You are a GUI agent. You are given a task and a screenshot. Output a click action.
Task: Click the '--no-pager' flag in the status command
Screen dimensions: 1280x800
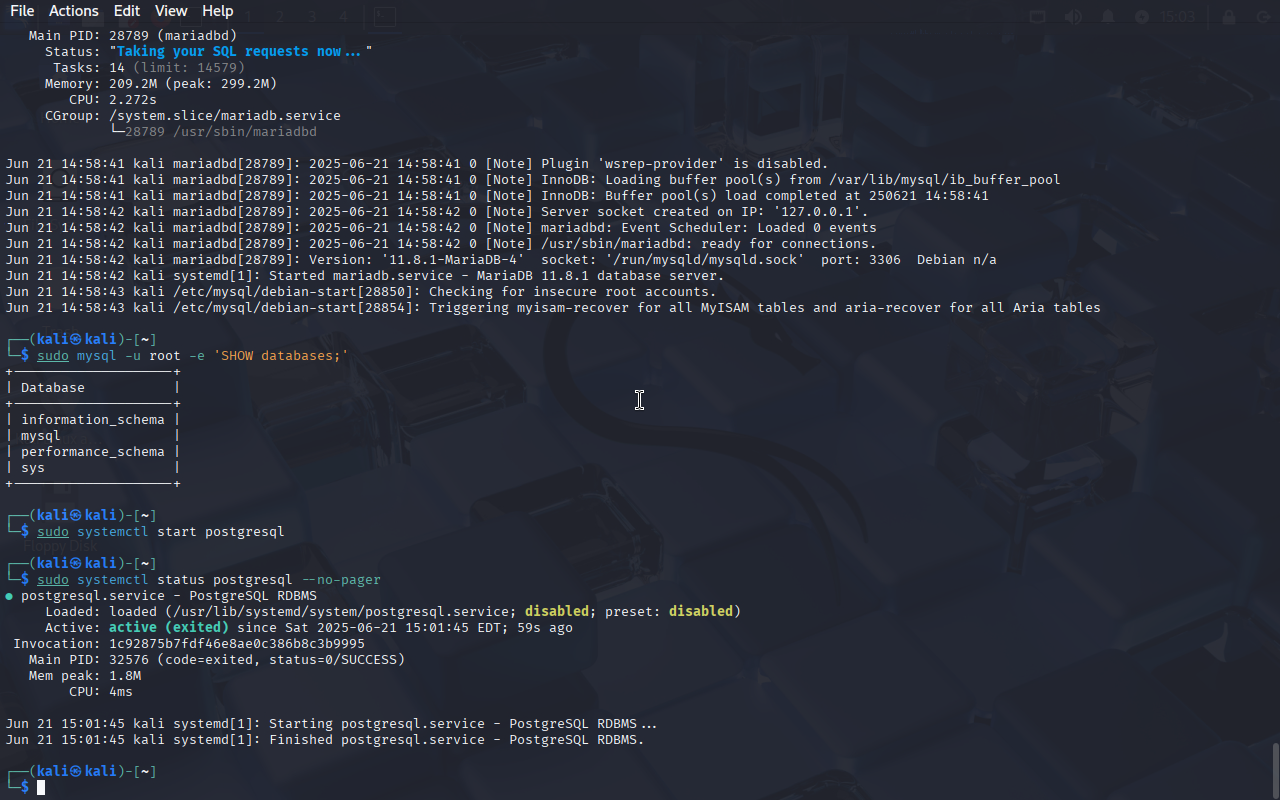coord(341,580)
